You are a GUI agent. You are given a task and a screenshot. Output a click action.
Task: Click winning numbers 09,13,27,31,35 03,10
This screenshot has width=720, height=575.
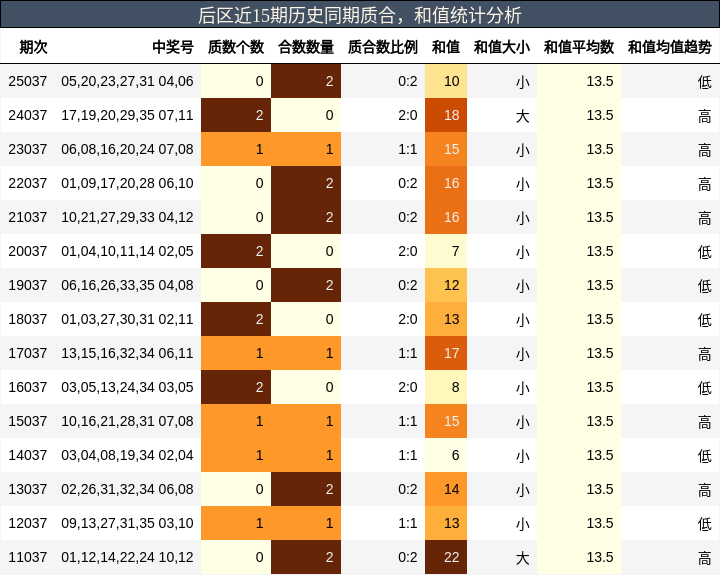127,523
